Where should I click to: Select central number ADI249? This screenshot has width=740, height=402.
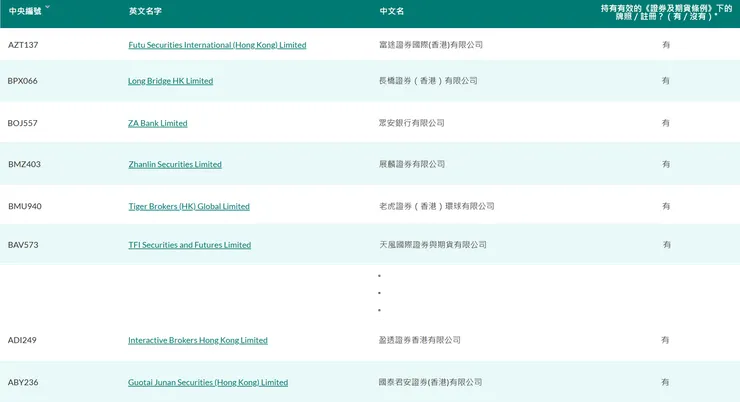pos(22,340)
